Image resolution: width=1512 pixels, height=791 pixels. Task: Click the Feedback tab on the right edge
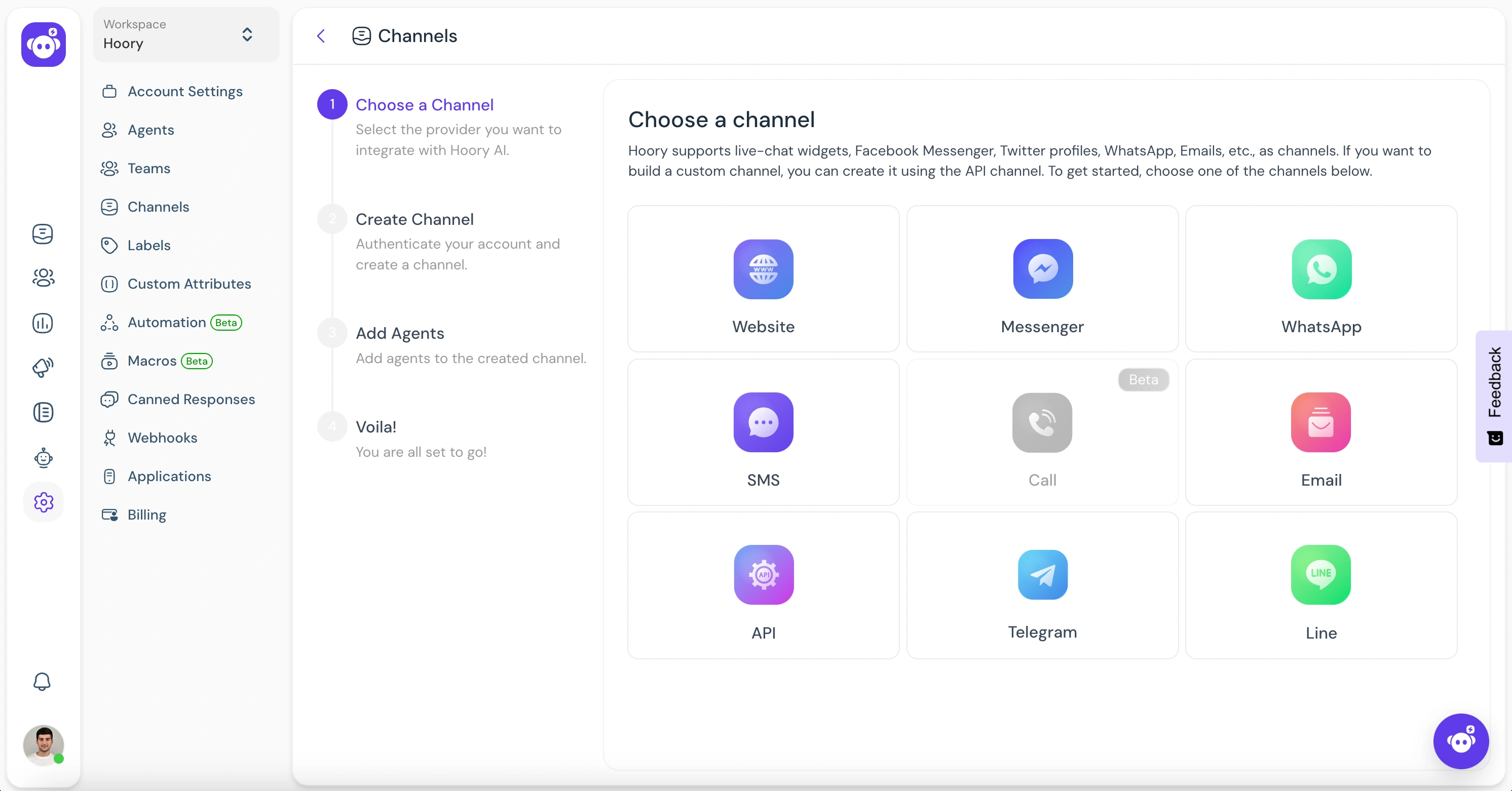tap(1494, 396)
